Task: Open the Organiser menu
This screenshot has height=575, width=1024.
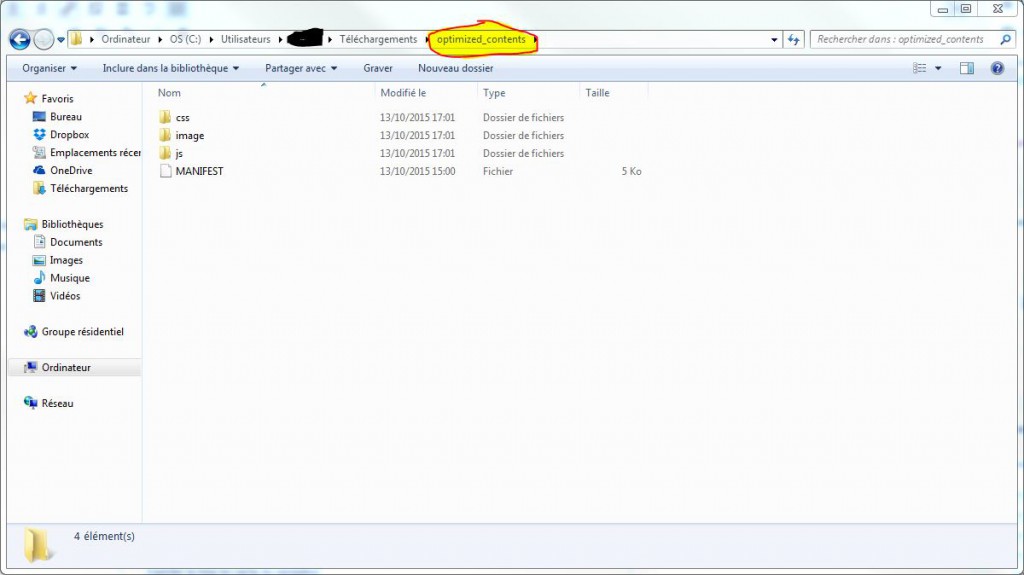Action: [x=49, y=68]
